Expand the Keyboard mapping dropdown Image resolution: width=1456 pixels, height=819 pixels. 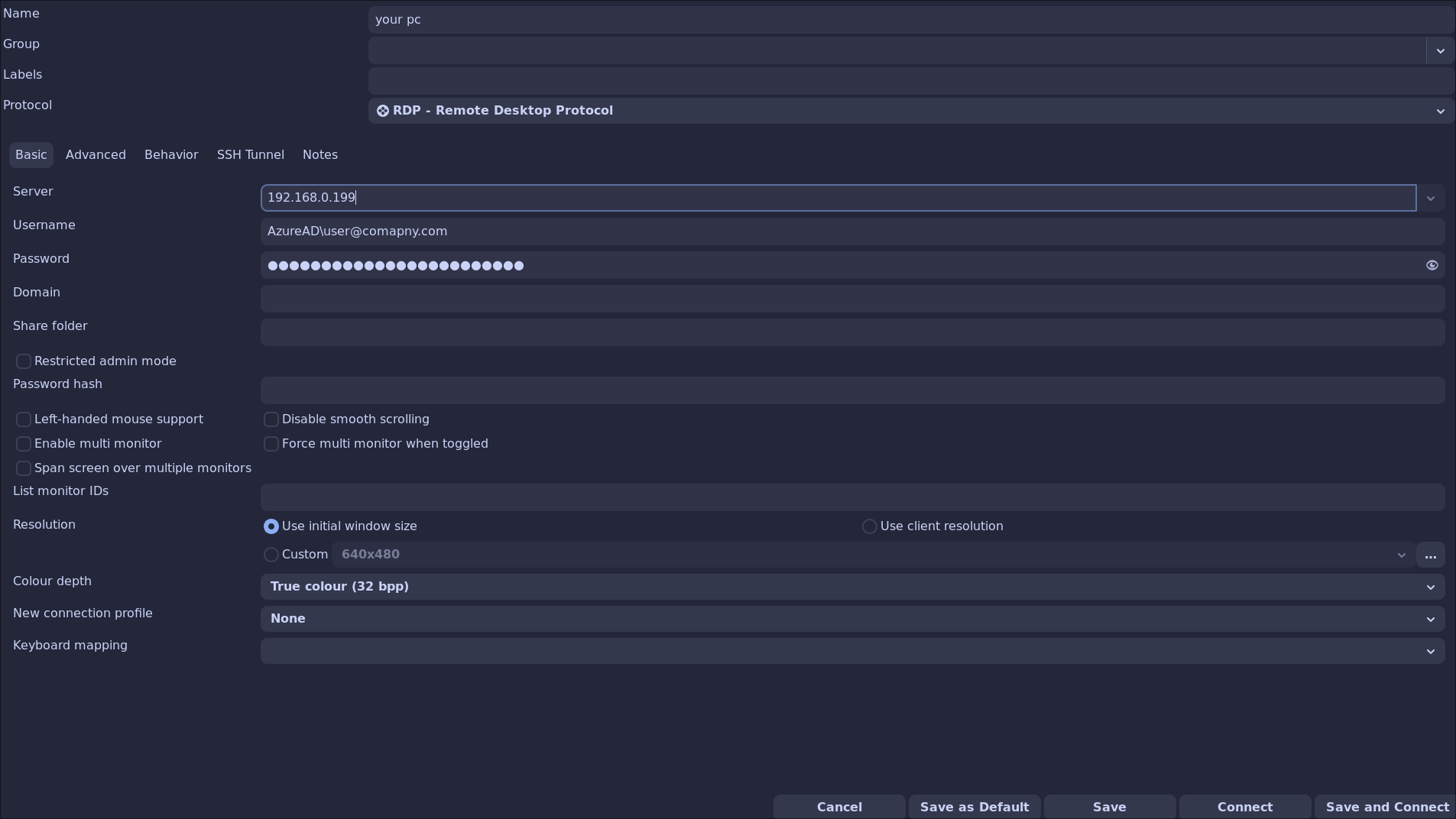[852, 651]
